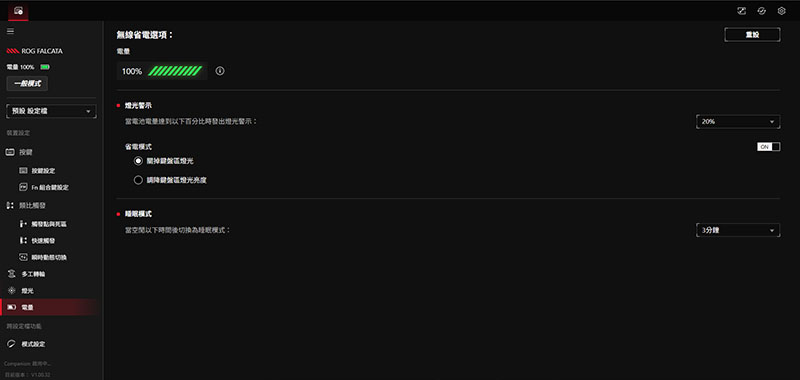Open 多工轉輪 multi-wheel section
The height and width of the screenshot is (380, 800).
33,274
